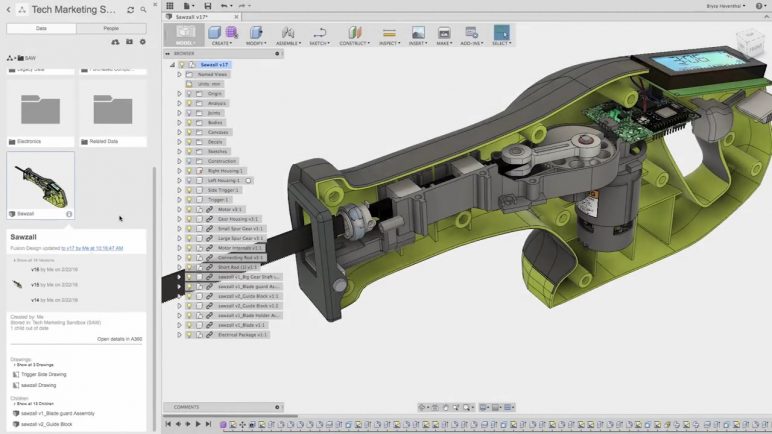
Task: Click the Sawzall info icon
Action: [69, 214]
